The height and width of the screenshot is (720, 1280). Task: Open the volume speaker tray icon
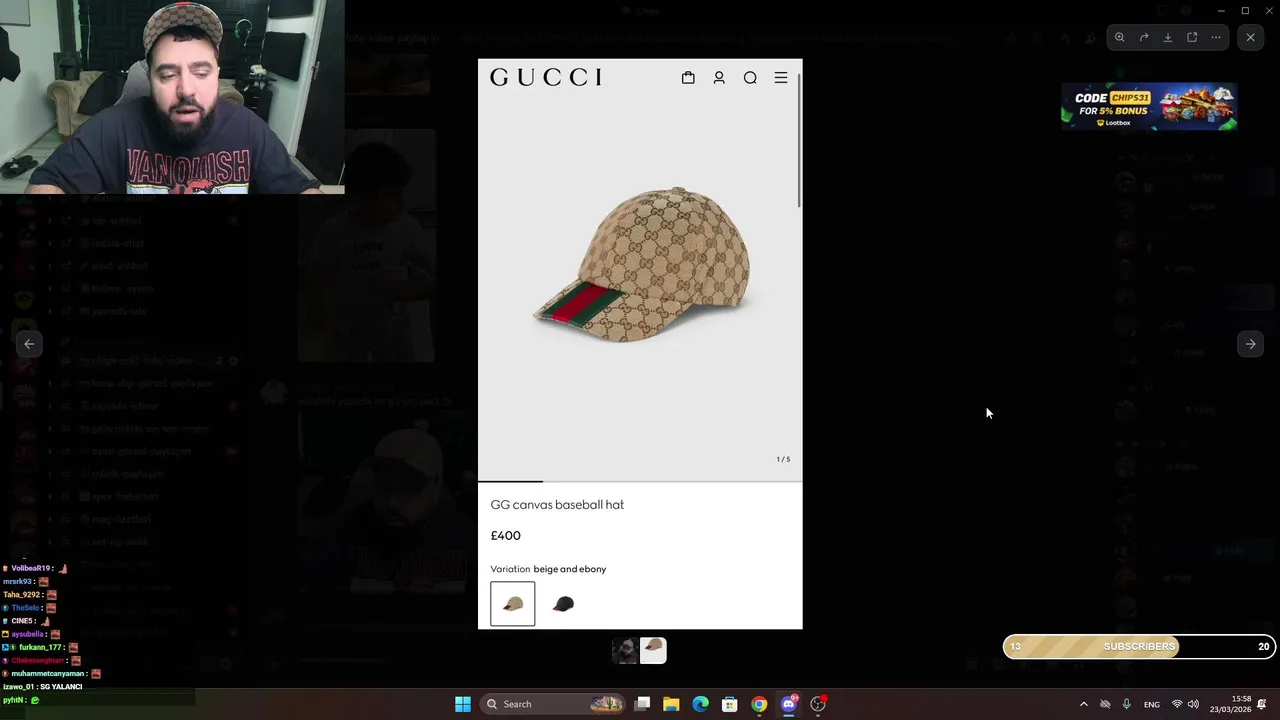[1193, 704]
